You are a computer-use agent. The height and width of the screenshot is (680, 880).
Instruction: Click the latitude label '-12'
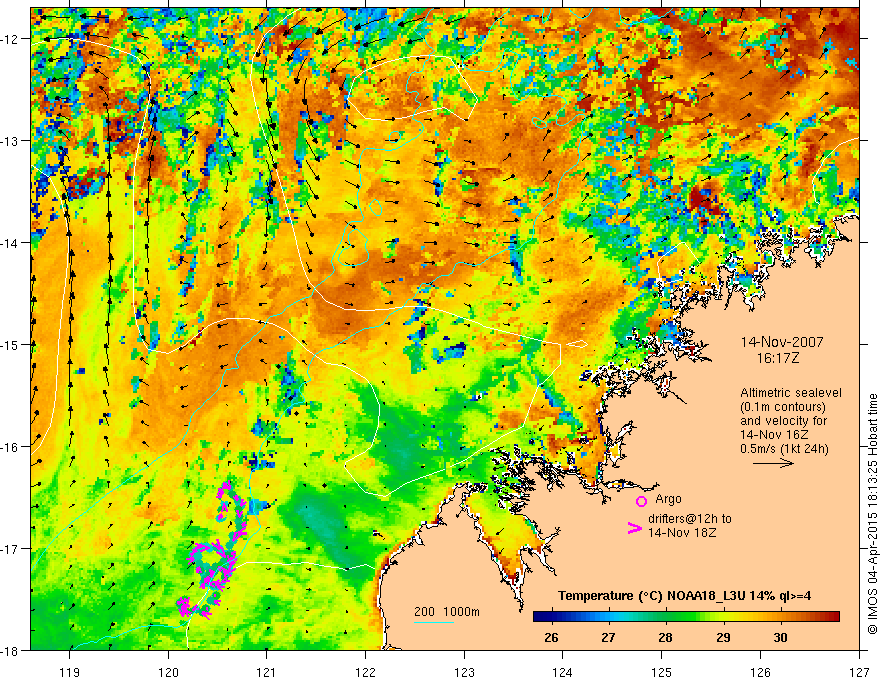click(x=12, y=39)
